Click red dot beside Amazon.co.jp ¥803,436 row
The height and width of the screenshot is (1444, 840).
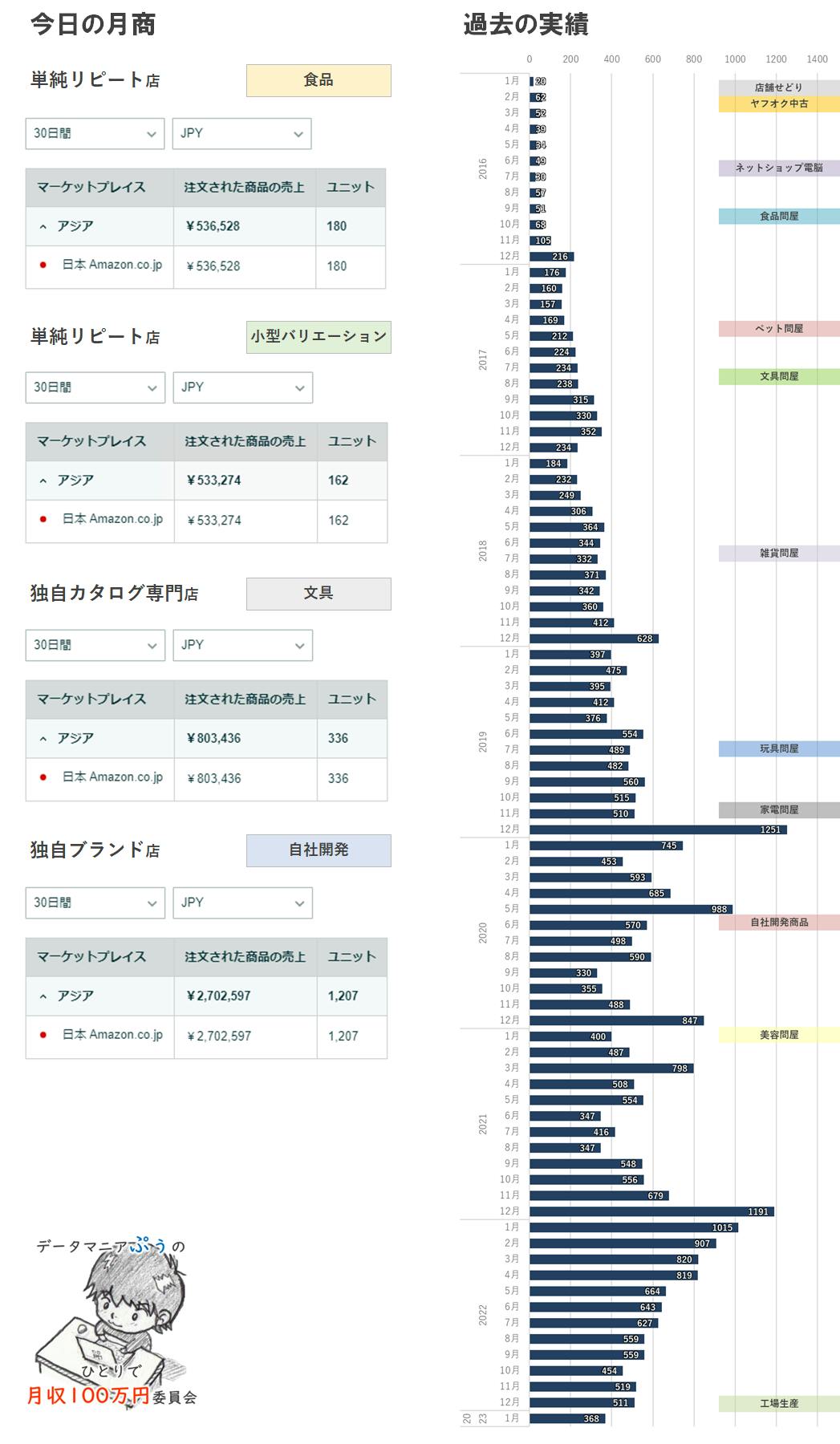coord(43,777)
